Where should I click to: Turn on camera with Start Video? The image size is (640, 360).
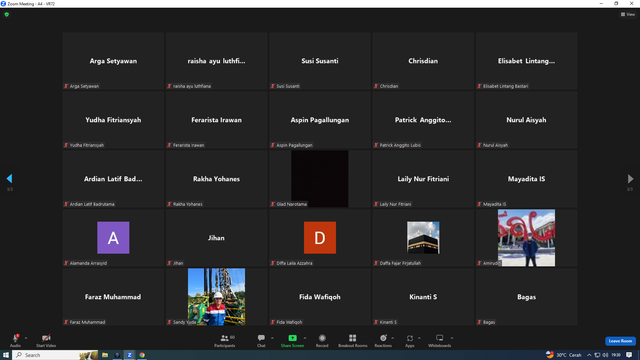46,340
